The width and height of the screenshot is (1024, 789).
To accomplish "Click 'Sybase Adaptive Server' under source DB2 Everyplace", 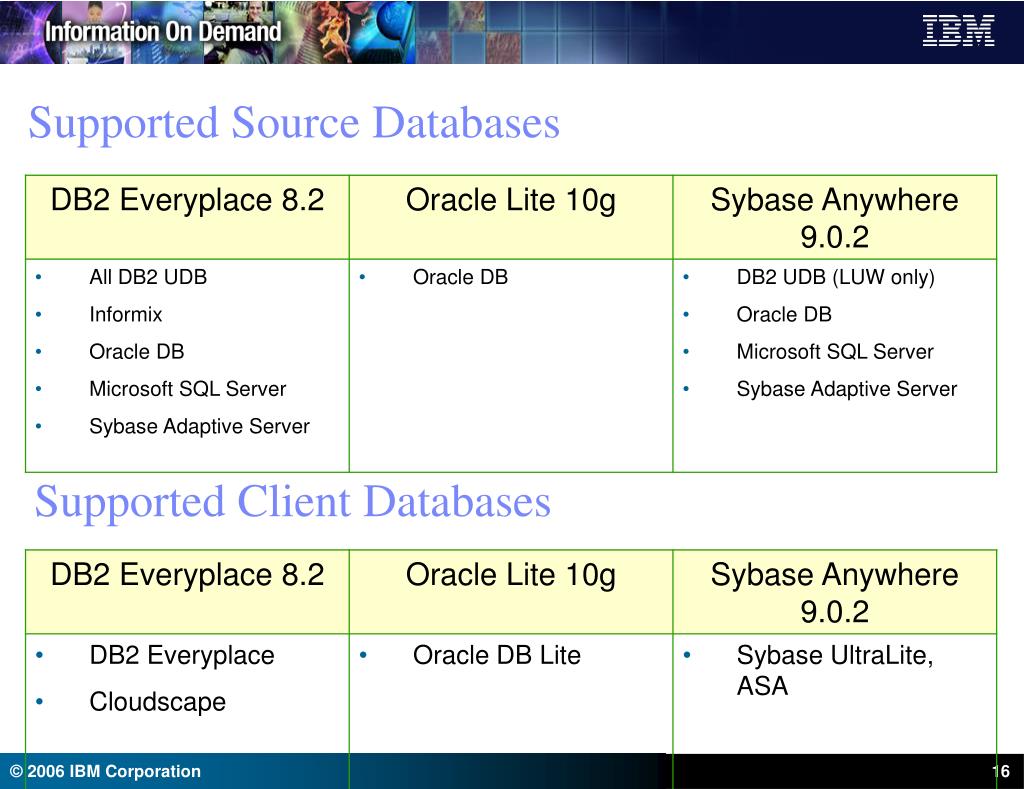I will tap(199, 427).
